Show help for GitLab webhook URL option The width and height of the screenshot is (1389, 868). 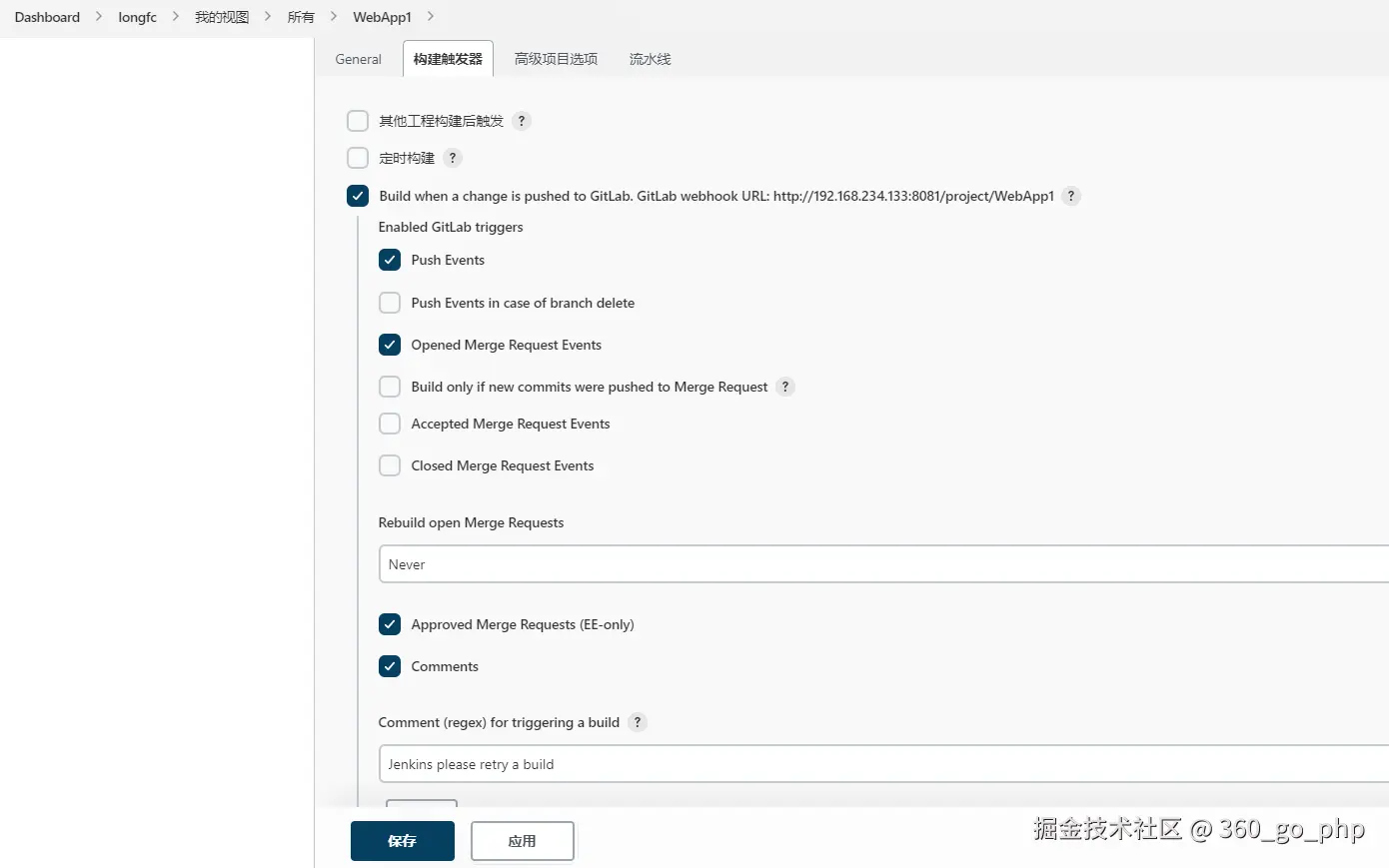[1071, 196]
